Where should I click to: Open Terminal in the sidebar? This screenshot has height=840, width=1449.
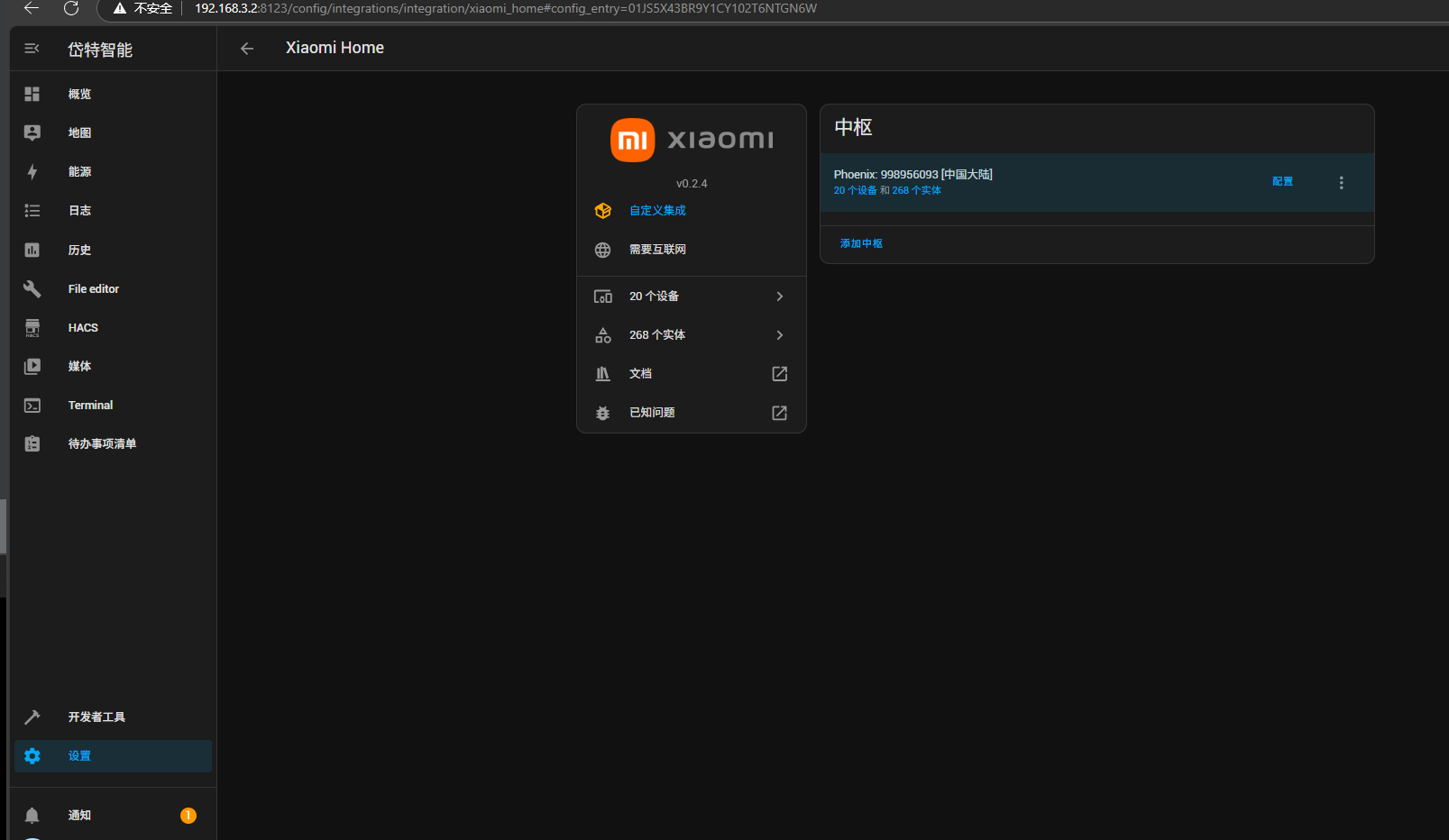(90, 406)
